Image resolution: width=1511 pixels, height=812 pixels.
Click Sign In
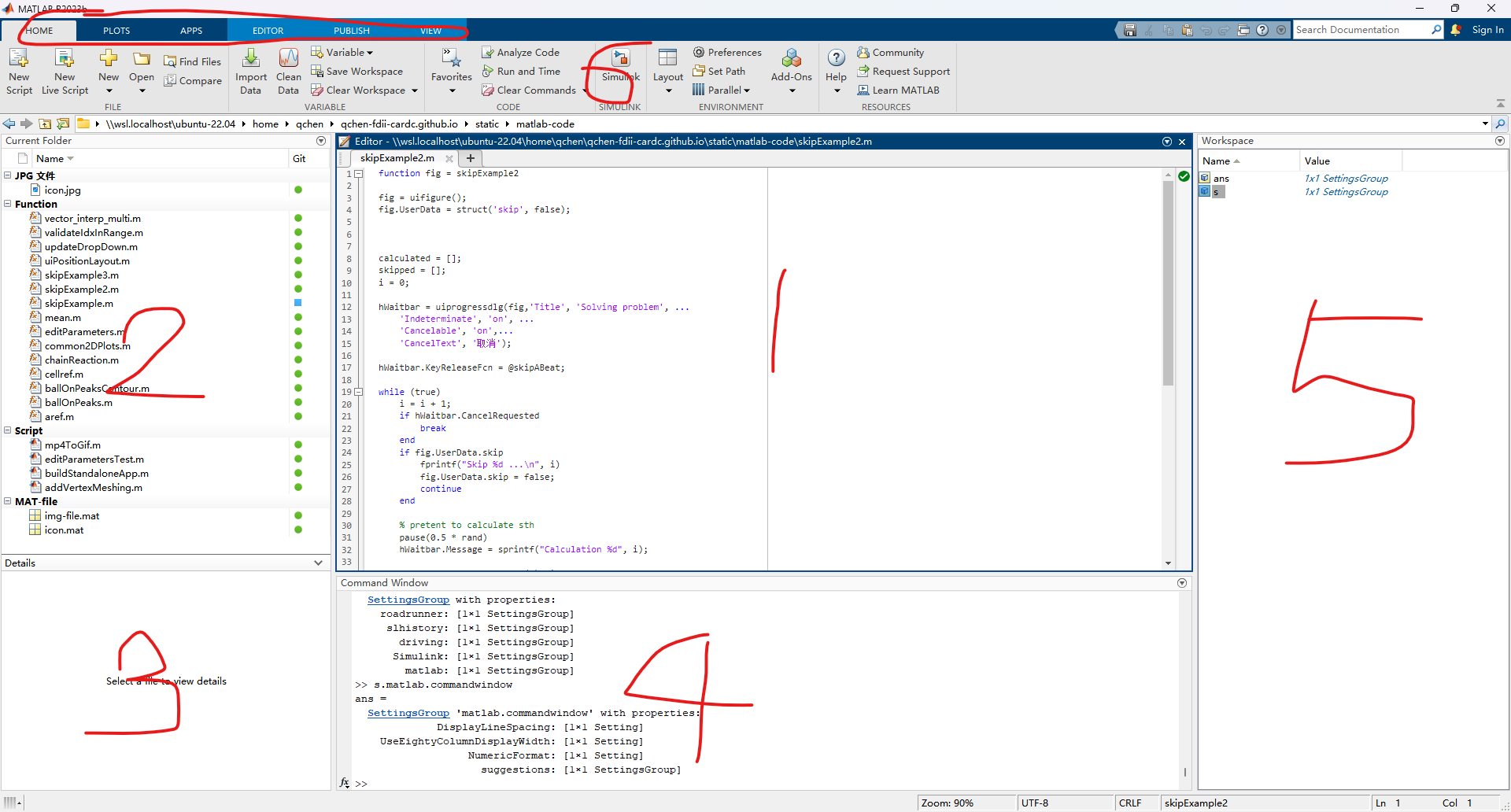pyautogui.click(x=1487, y=30)
